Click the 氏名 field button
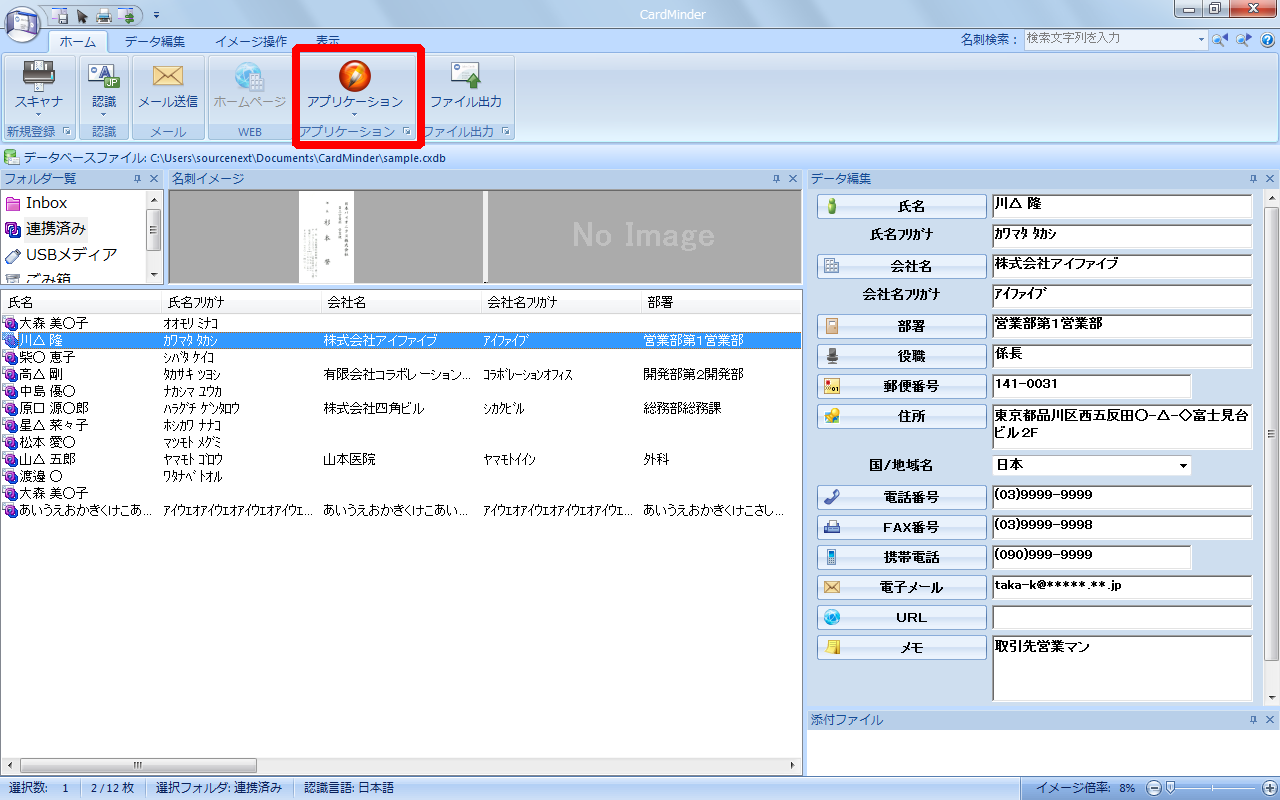 [x=902, y=206]
